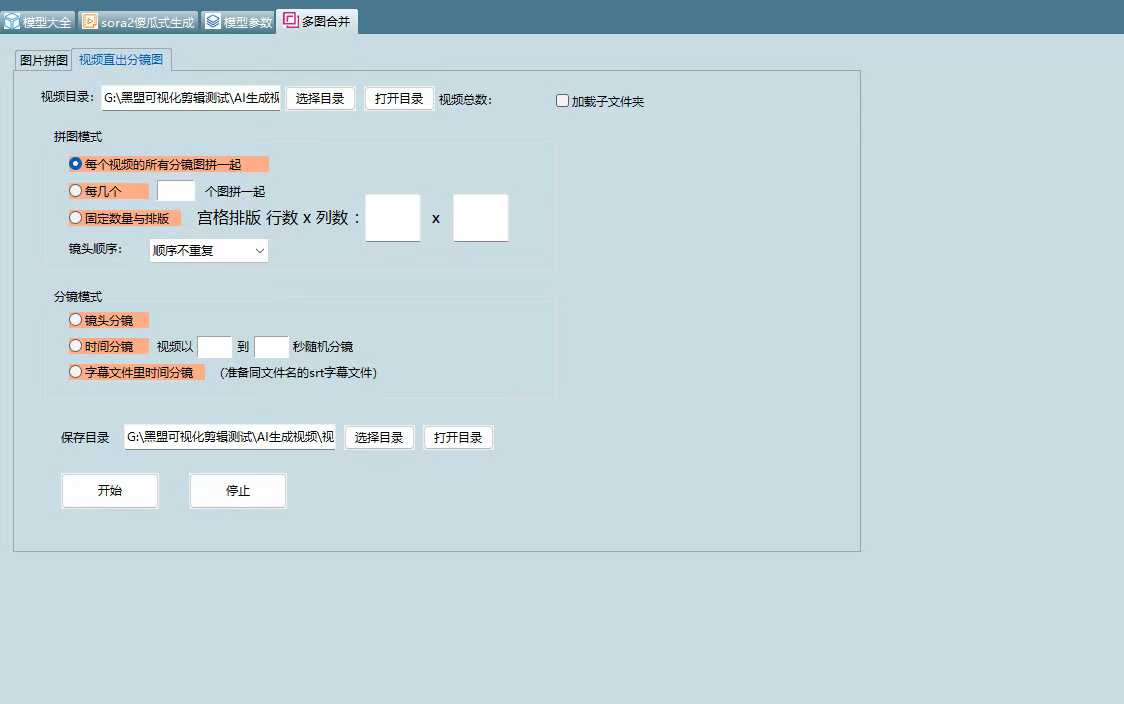Click the 多图合并 tab icon

tap(290, 20)
